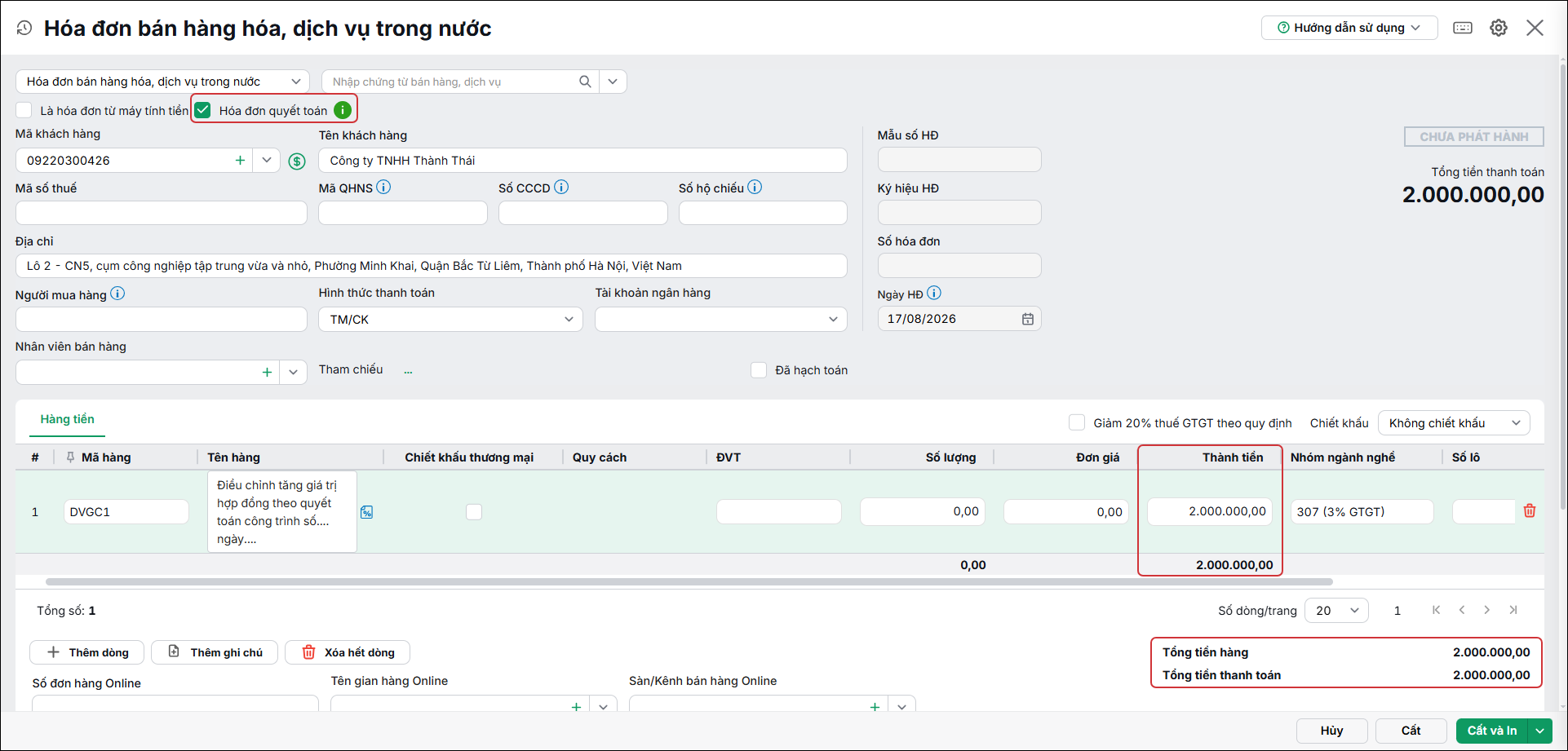1568x751 pixels.
Task: Click the Số lượng cell in the DVGC1 row
Action: pos(923,511)
